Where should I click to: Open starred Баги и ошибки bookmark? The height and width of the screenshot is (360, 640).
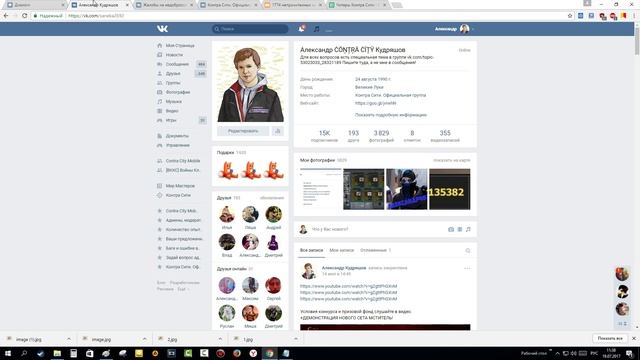182,248
